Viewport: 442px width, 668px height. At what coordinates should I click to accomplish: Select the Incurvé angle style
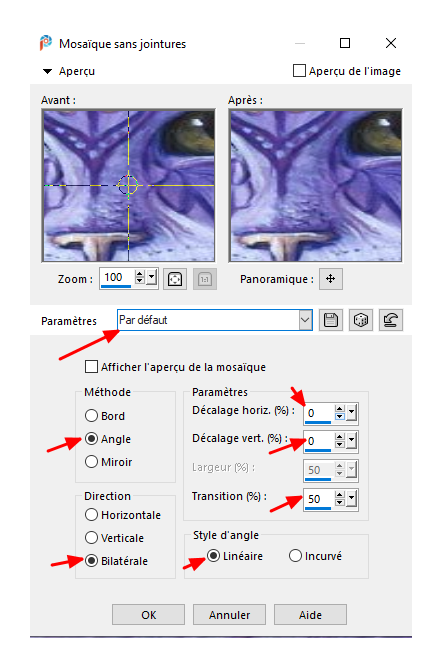(295, 556)
